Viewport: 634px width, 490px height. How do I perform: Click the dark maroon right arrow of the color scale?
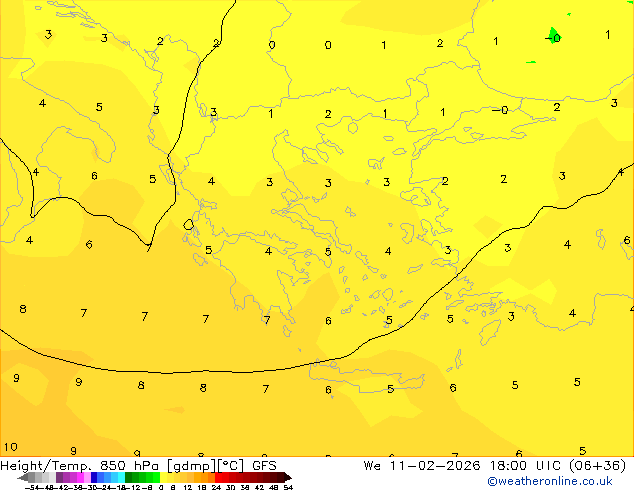tap(288, 477)
